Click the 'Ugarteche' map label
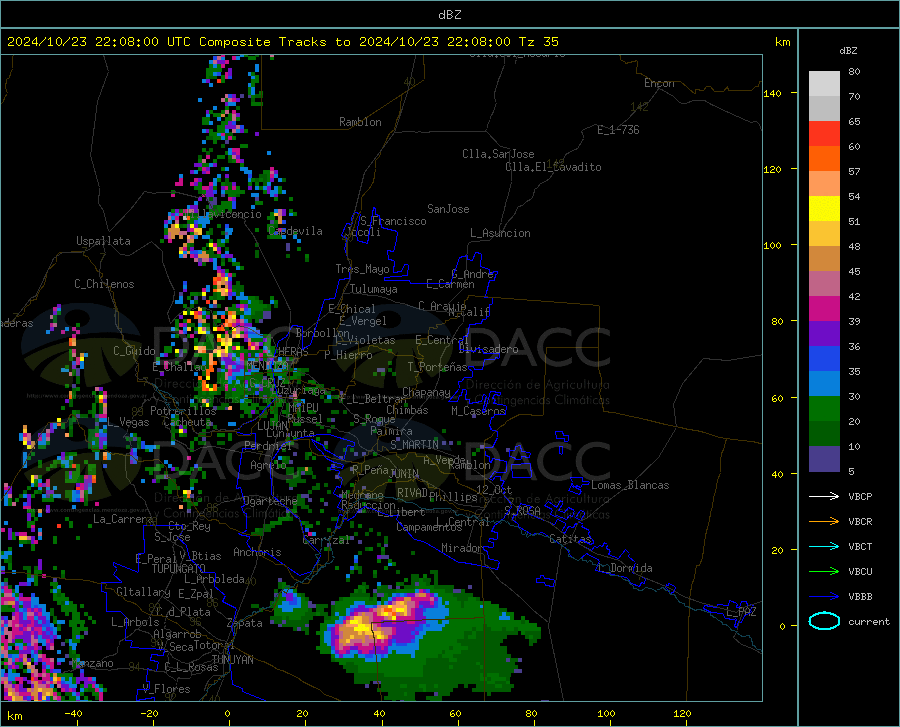The image size is (900, 727). [270, 501]
